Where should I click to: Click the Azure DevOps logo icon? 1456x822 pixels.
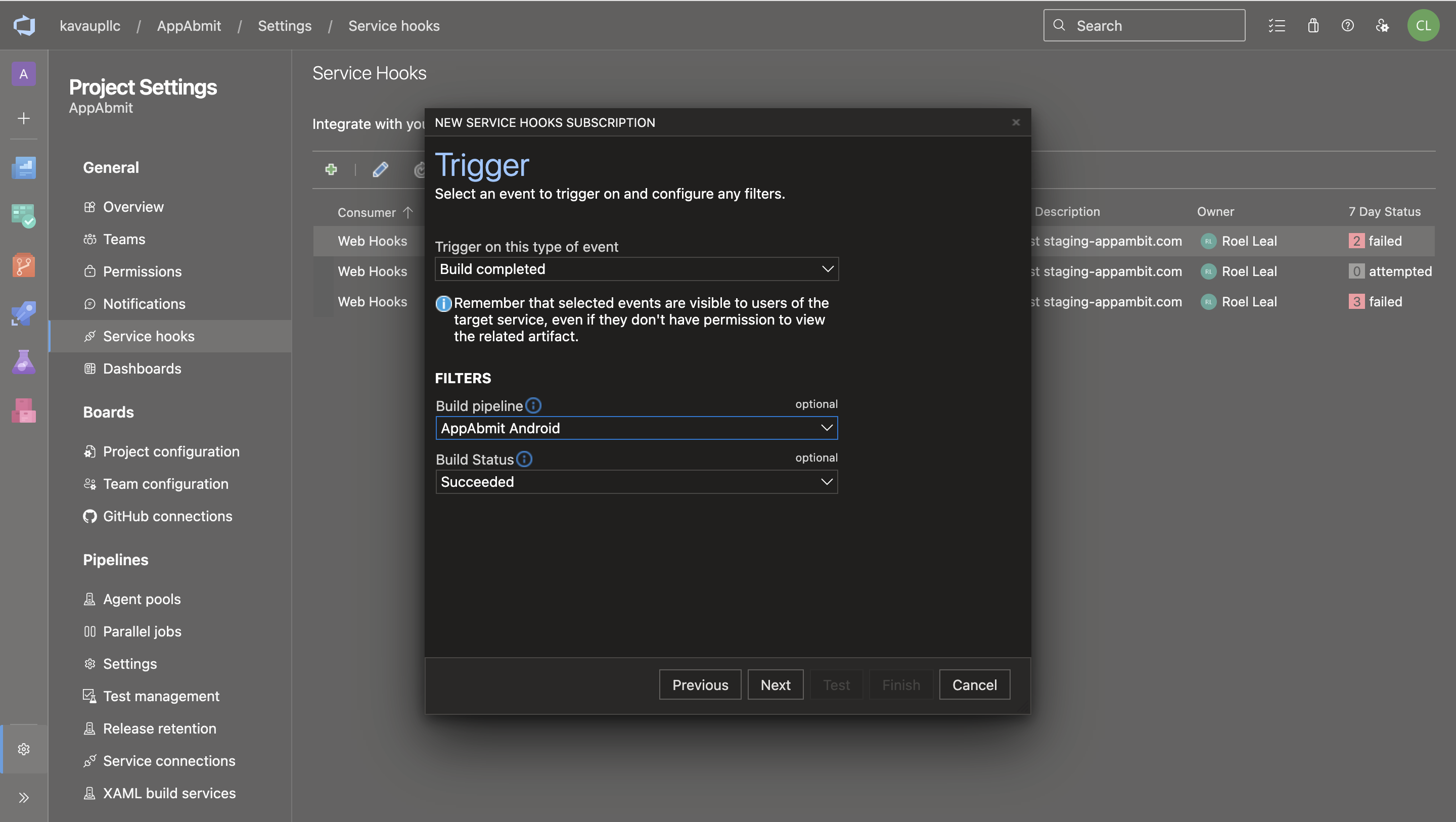click(x=24, y=25)
